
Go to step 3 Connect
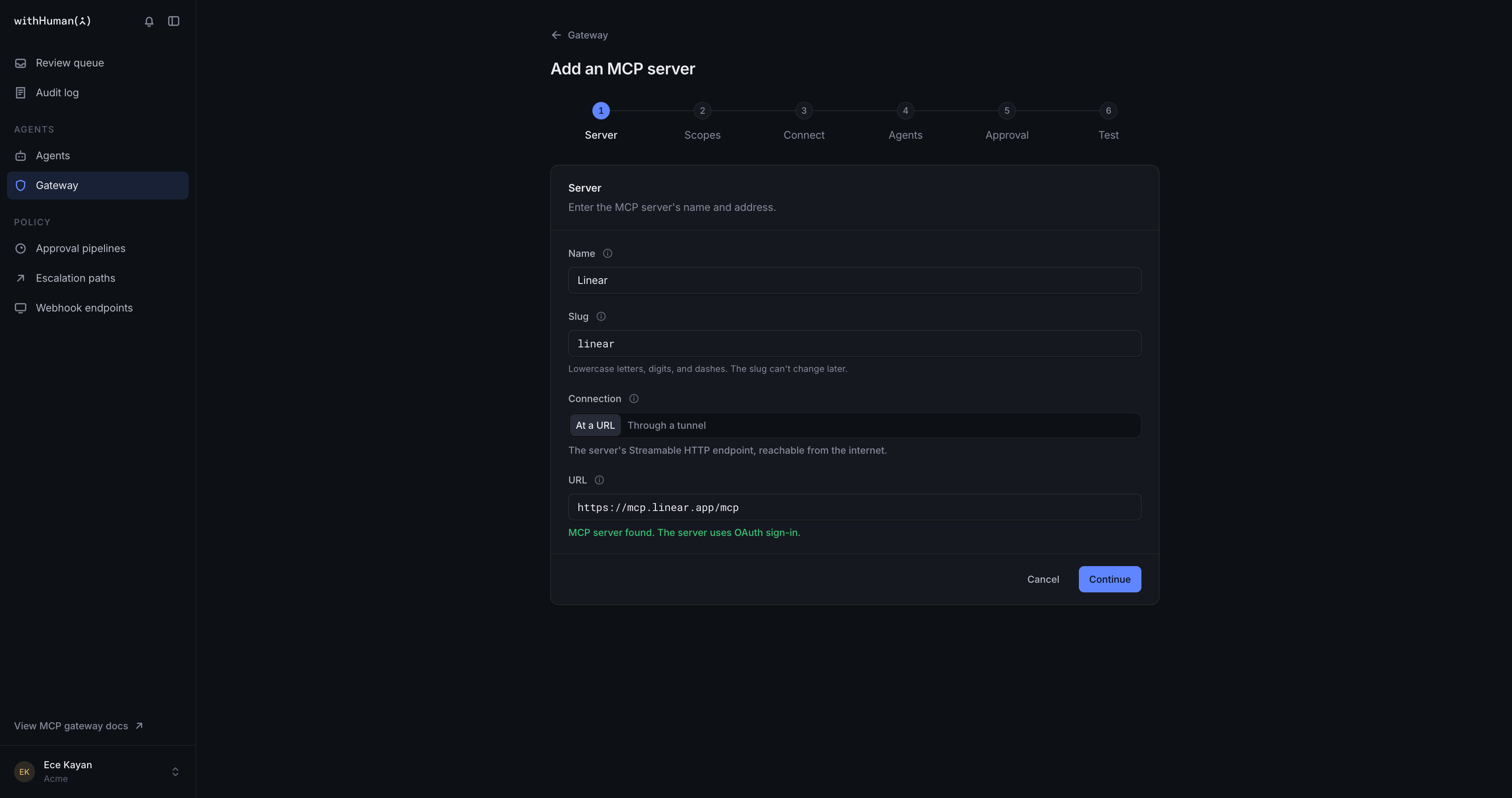(804, 122)
